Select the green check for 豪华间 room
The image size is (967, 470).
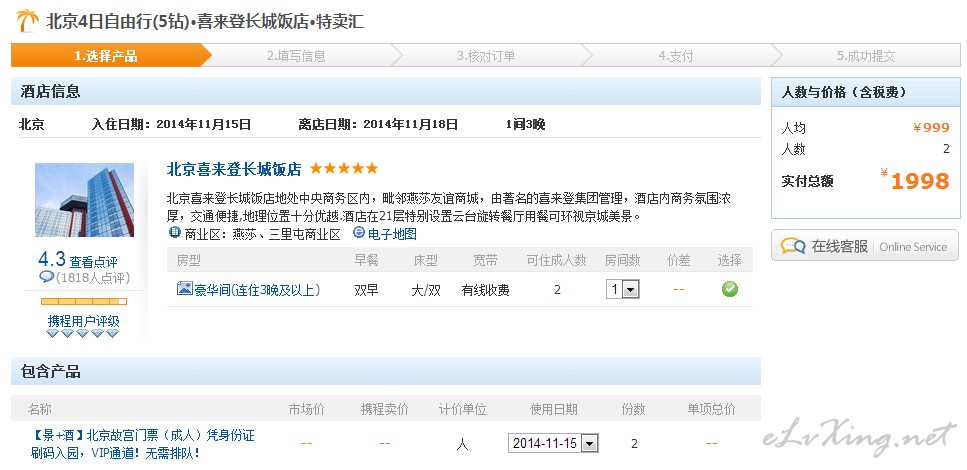pyautogui.click(x=730, y=289)
